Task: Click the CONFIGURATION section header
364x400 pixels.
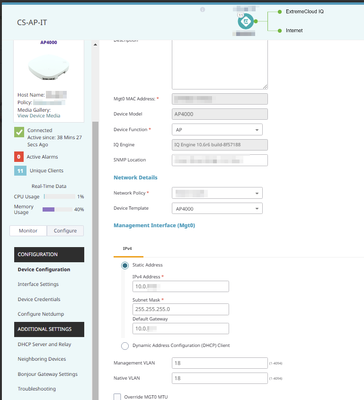Action: [49, 254]
